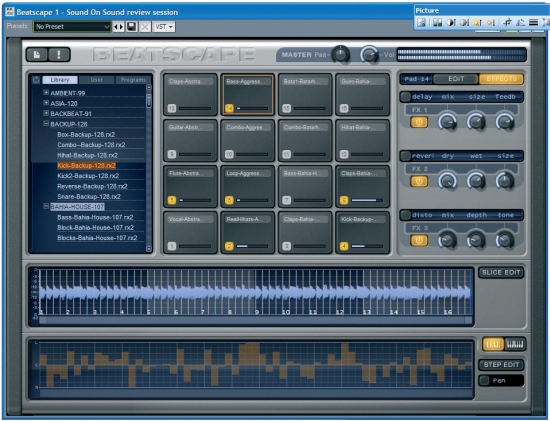Click Less Contrast icon in Picture toolbar
This screenshot has width=550, height=421.
click(464, 23)
